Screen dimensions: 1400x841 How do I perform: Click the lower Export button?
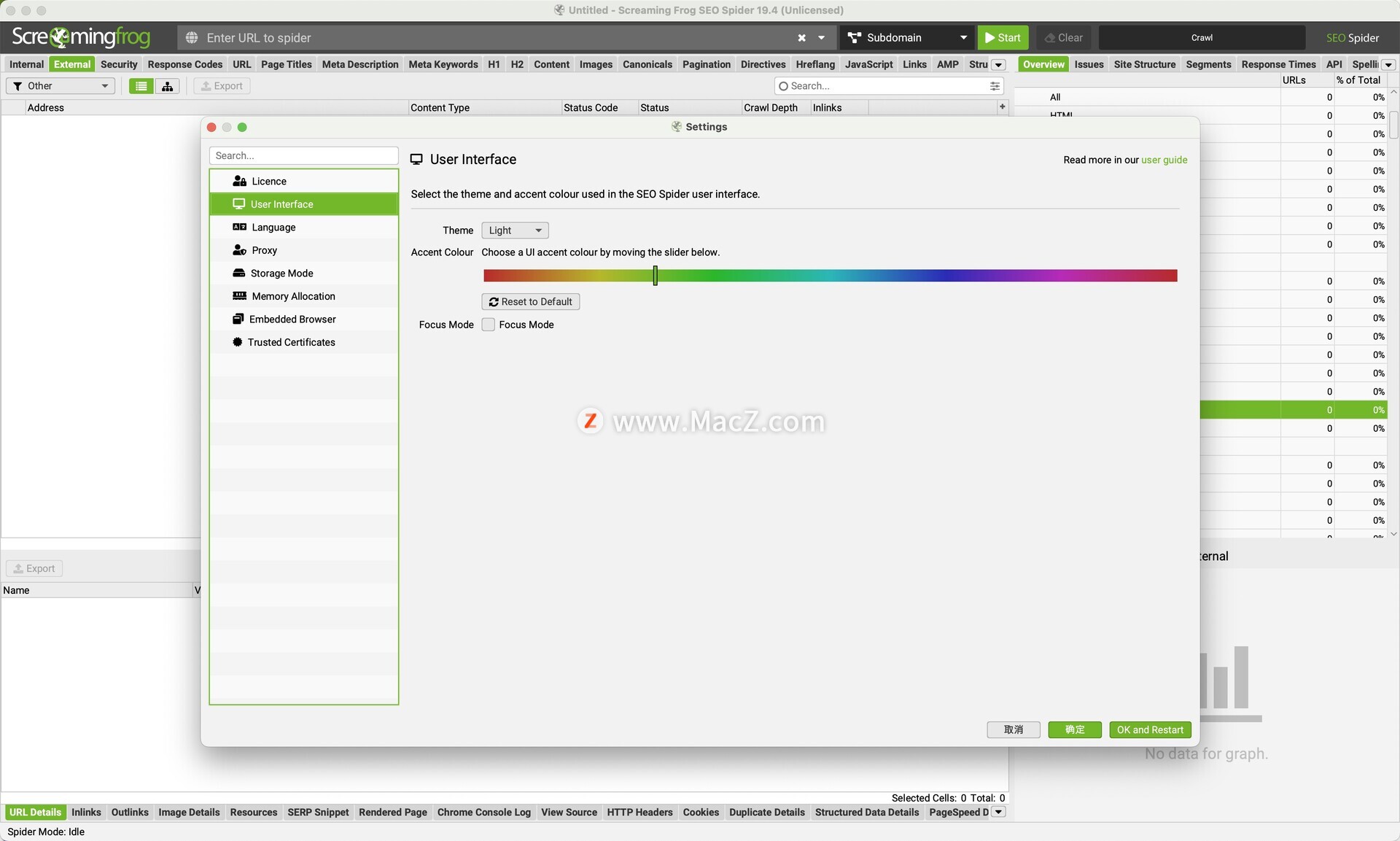(x=34, y=568)
